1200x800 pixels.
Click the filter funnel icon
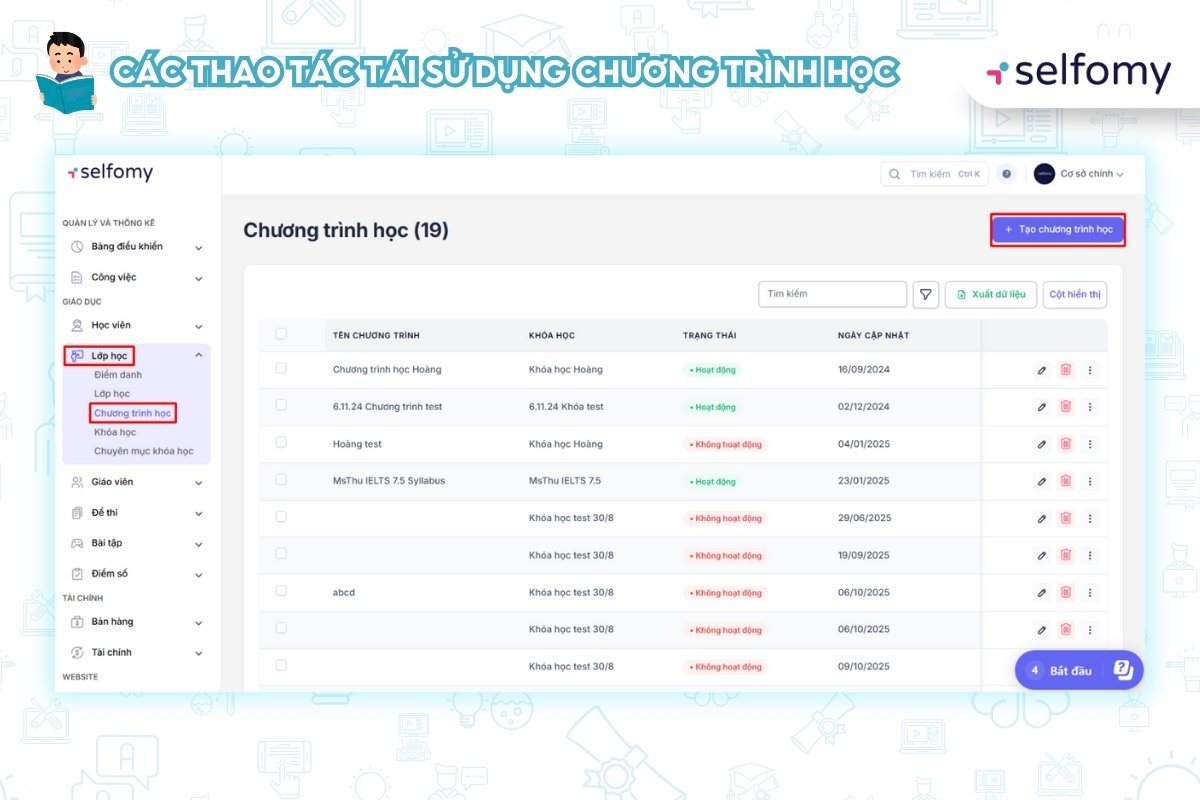click(x=926, y=294)
